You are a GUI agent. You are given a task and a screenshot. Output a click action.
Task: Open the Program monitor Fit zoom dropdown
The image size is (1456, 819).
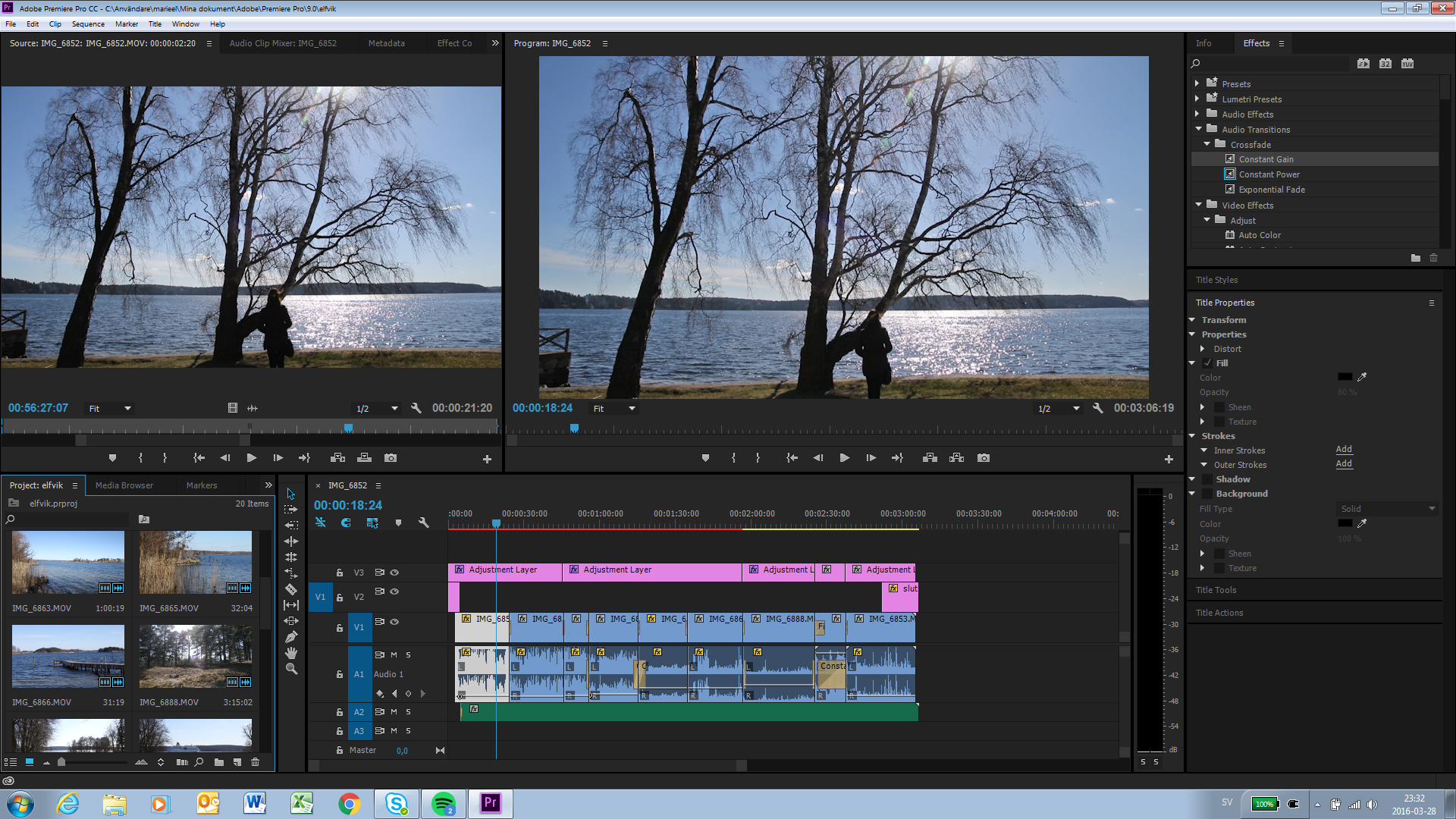[614, 409]
